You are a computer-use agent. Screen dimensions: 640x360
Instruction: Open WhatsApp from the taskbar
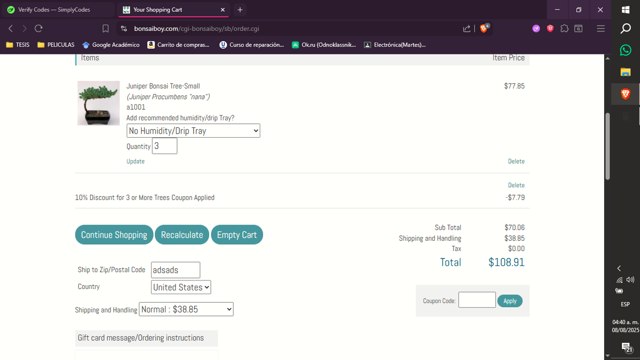(x=625, y=50)
